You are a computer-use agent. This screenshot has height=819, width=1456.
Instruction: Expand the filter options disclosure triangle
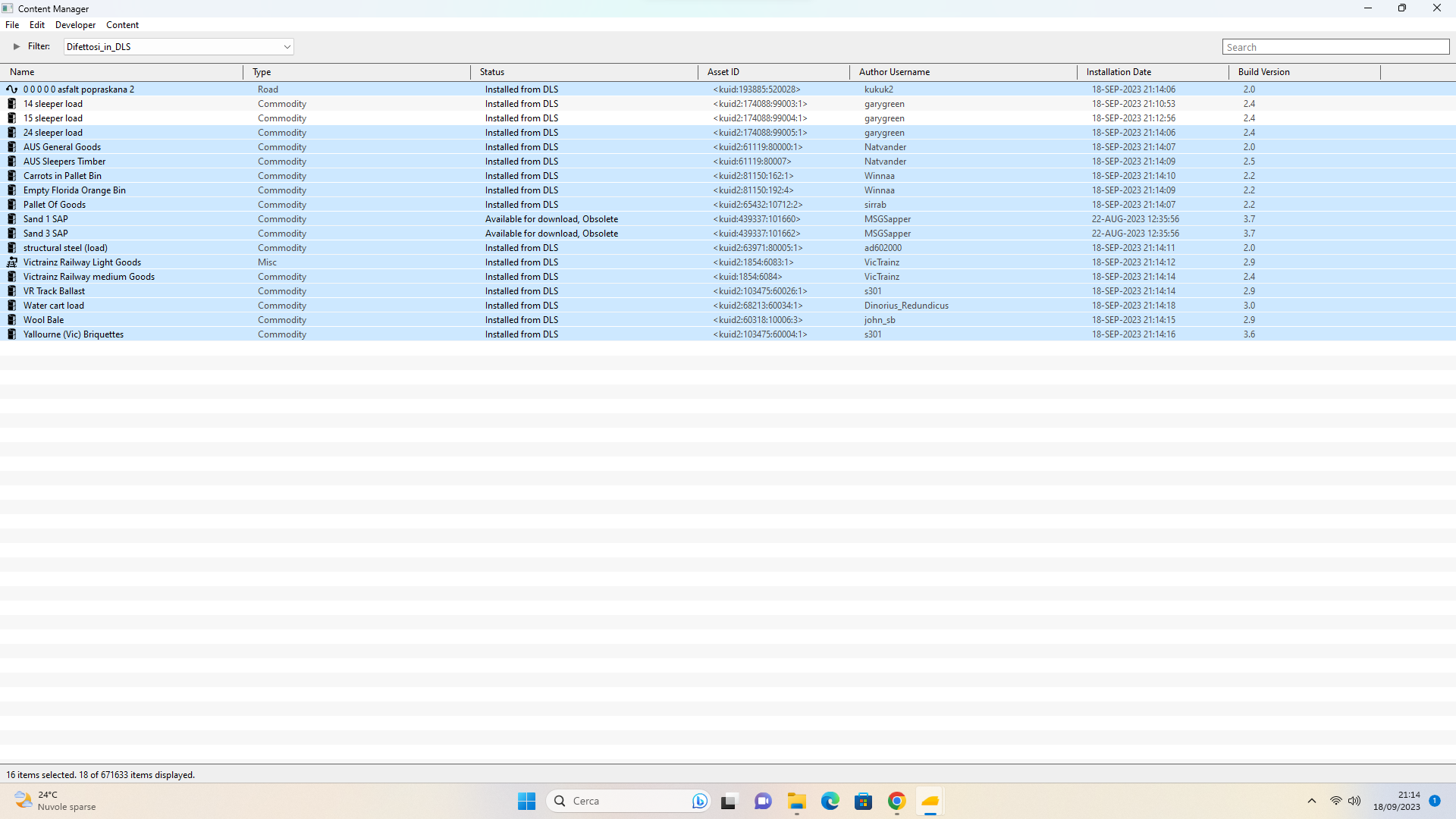tap(17, 47)
